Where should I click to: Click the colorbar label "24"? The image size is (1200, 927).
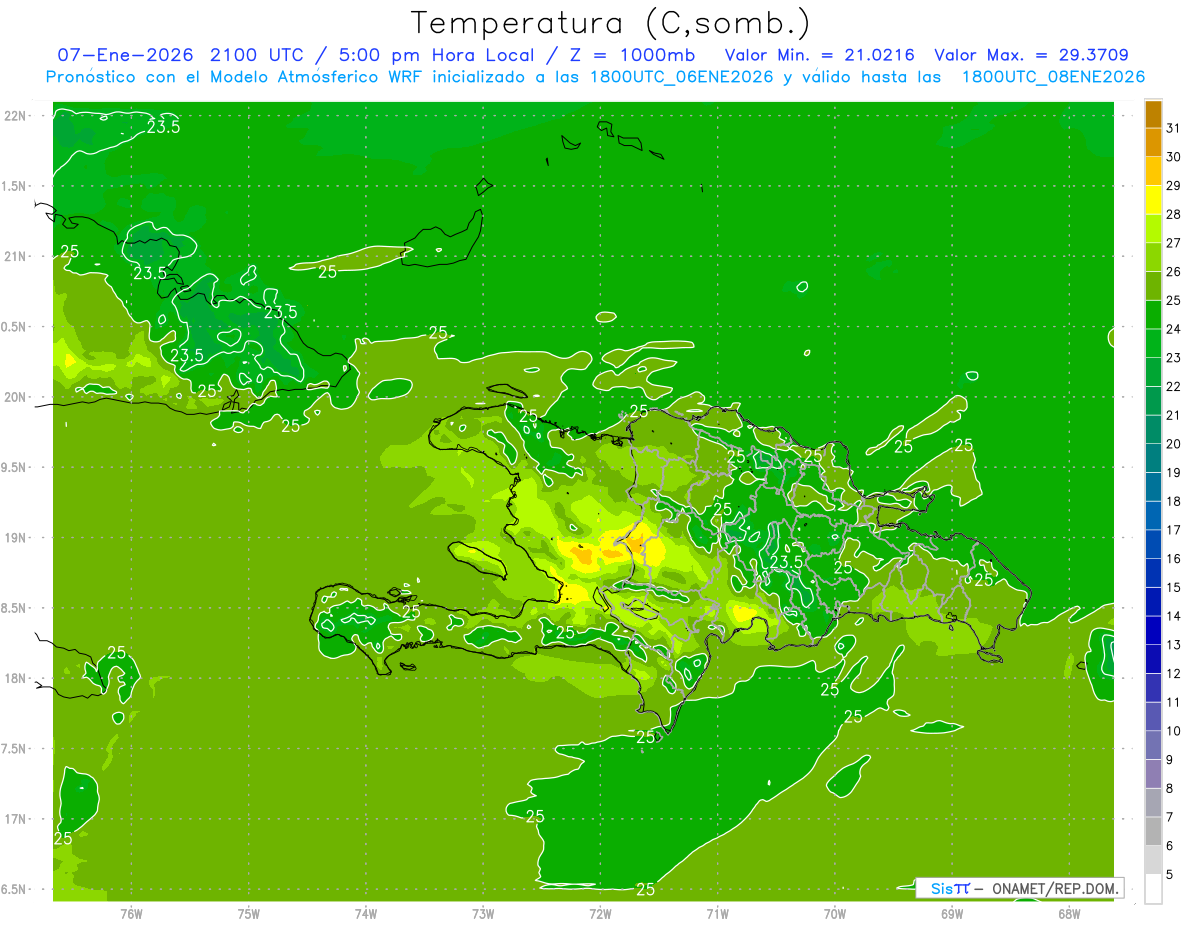click(x=1174, y=329)
